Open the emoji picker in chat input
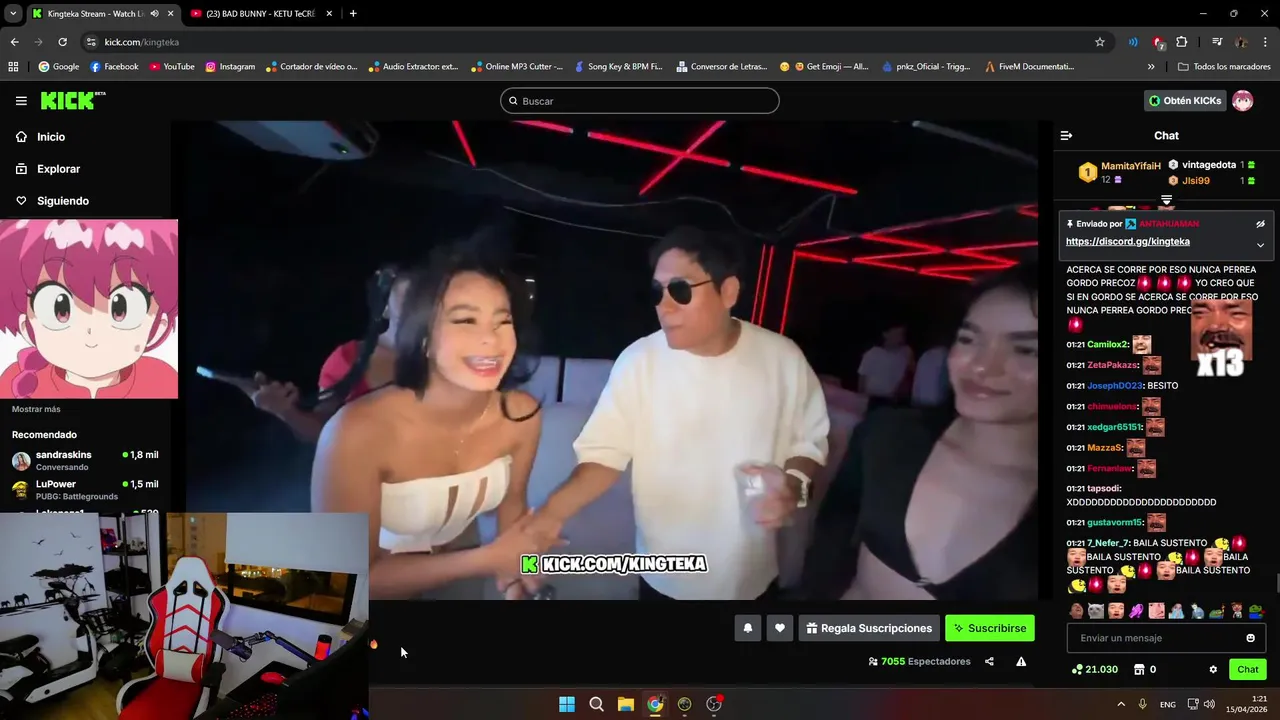This screenshot has height=720, width=1280. tap(1250, 638)
